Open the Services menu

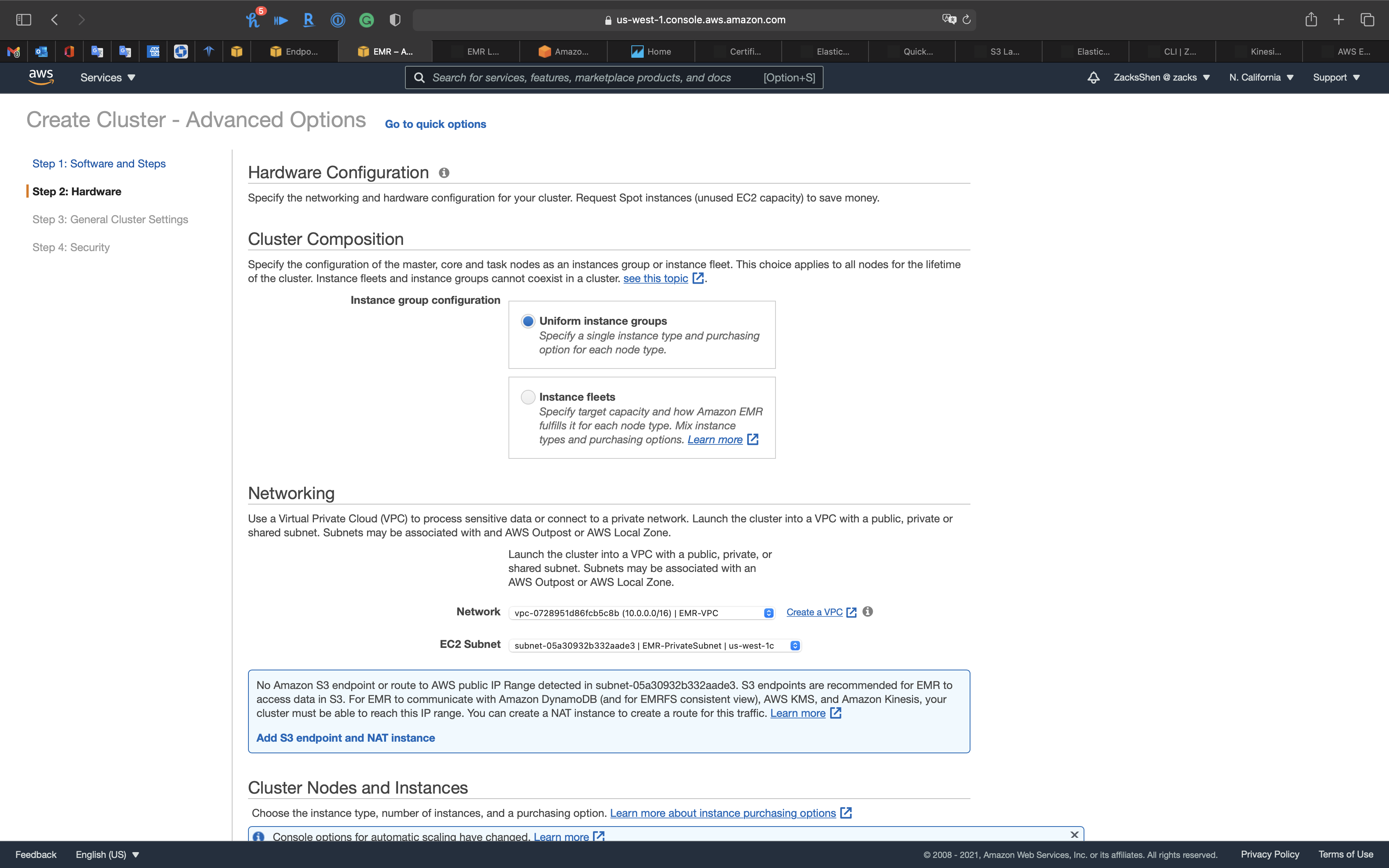[x=107, y=77]
